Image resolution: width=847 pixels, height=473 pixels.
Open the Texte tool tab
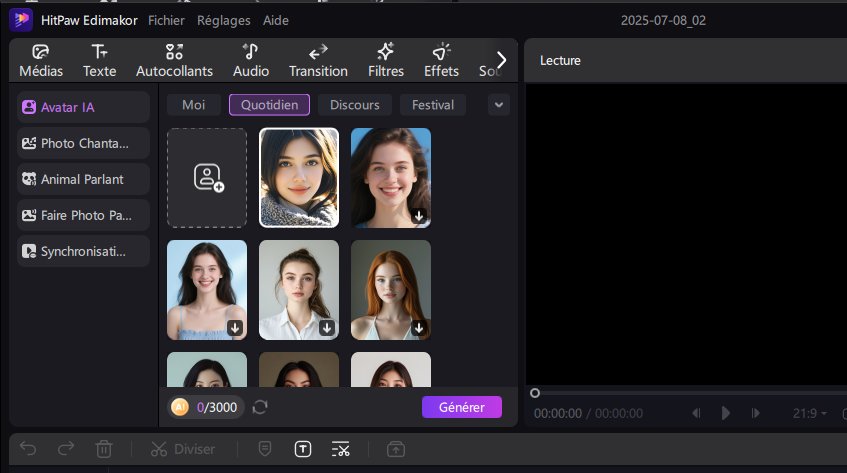tap(99, 60)
